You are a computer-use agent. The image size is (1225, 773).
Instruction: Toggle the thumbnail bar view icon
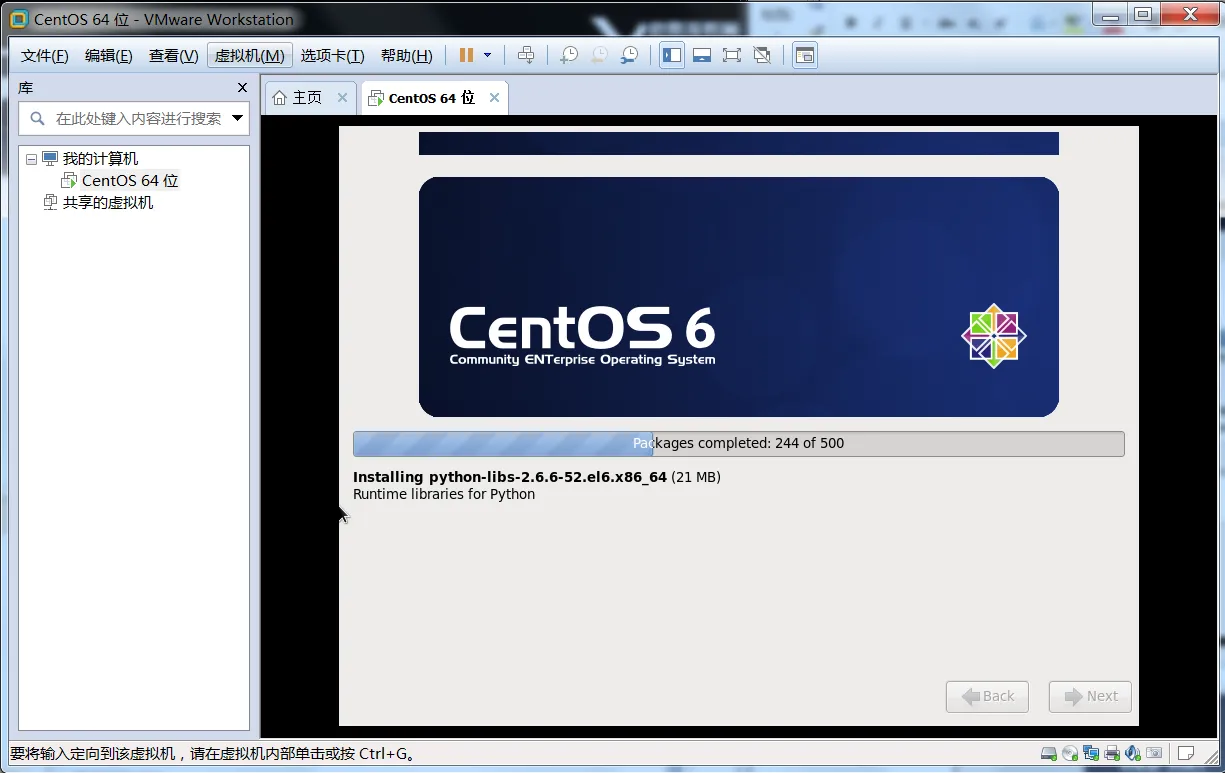[x=702, y=55]
